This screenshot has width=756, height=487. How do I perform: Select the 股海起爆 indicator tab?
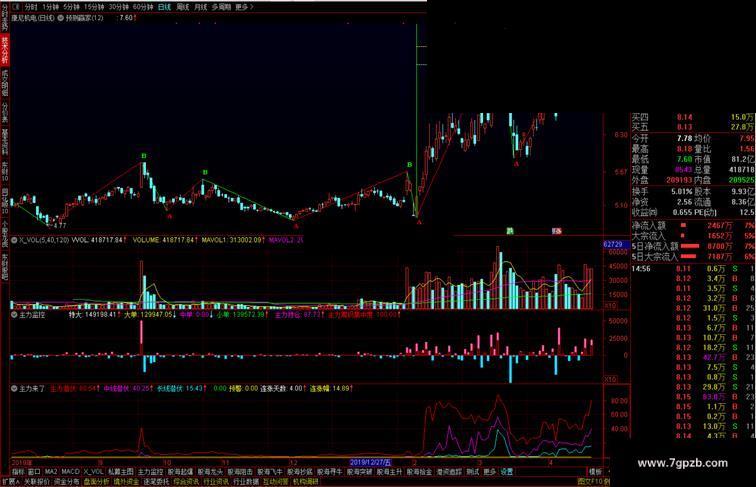[180, 472]
